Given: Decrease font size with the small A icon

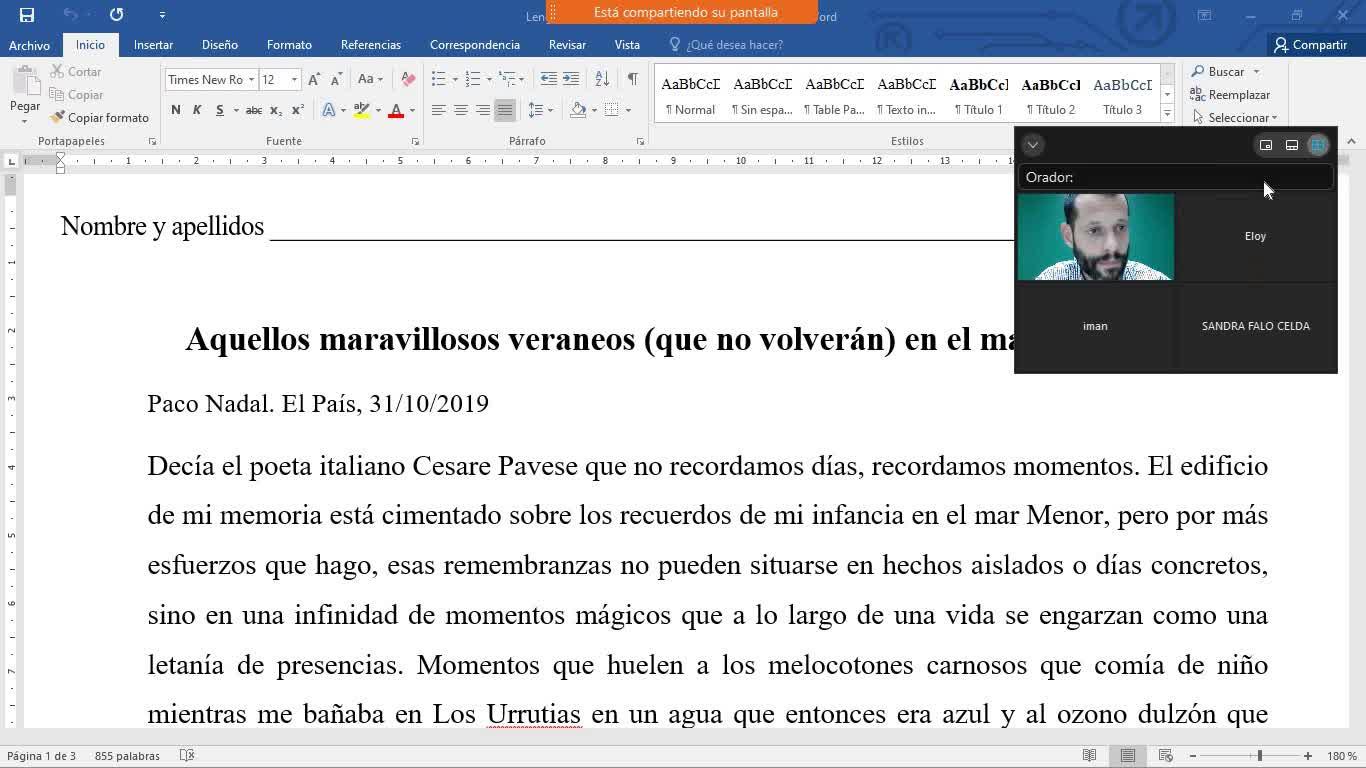Looking at the screenshot, I should coord(337,79).
